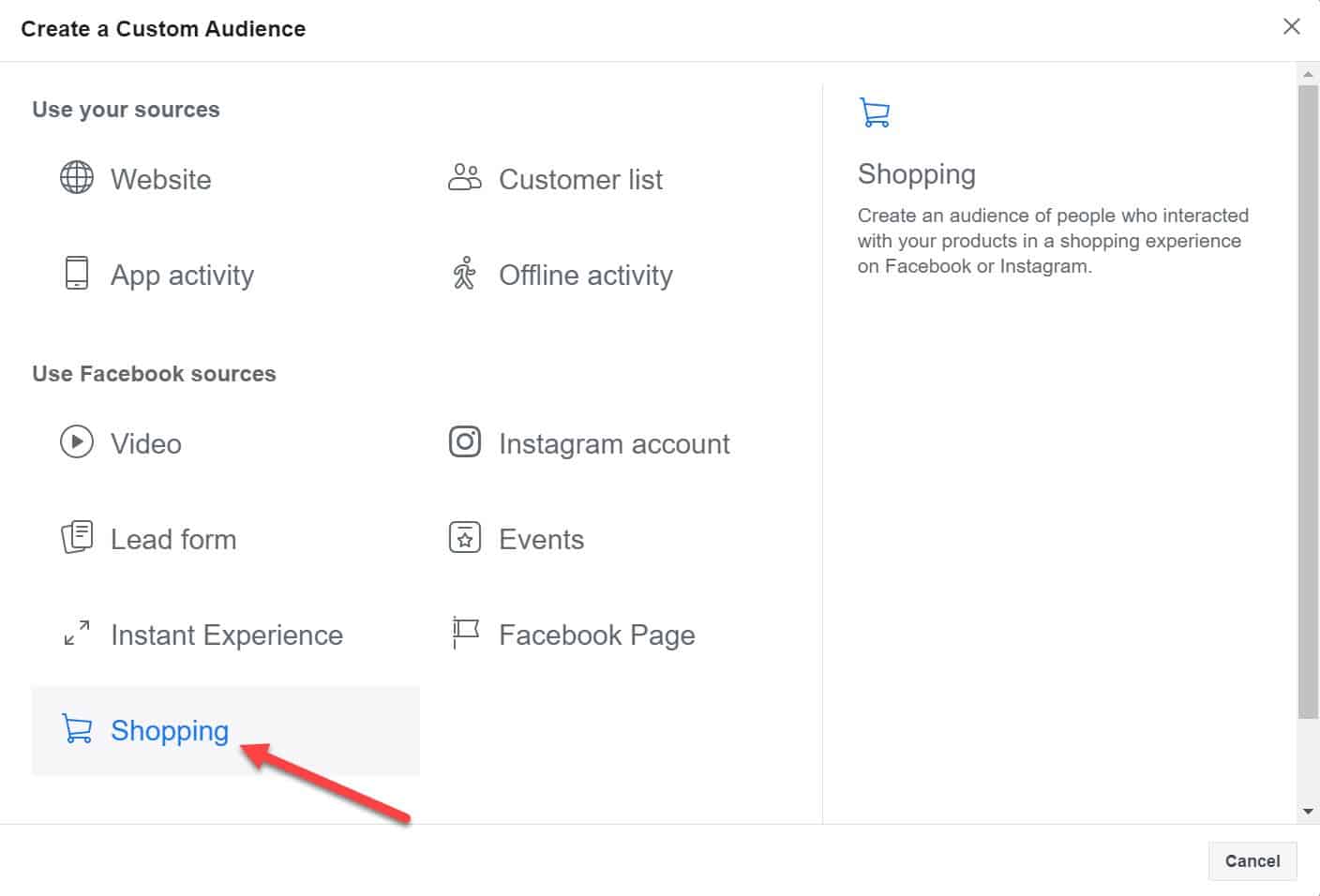Screen dimensions: 1320x896
Task: Select the highlighted Shopping option
Action: 226,730
